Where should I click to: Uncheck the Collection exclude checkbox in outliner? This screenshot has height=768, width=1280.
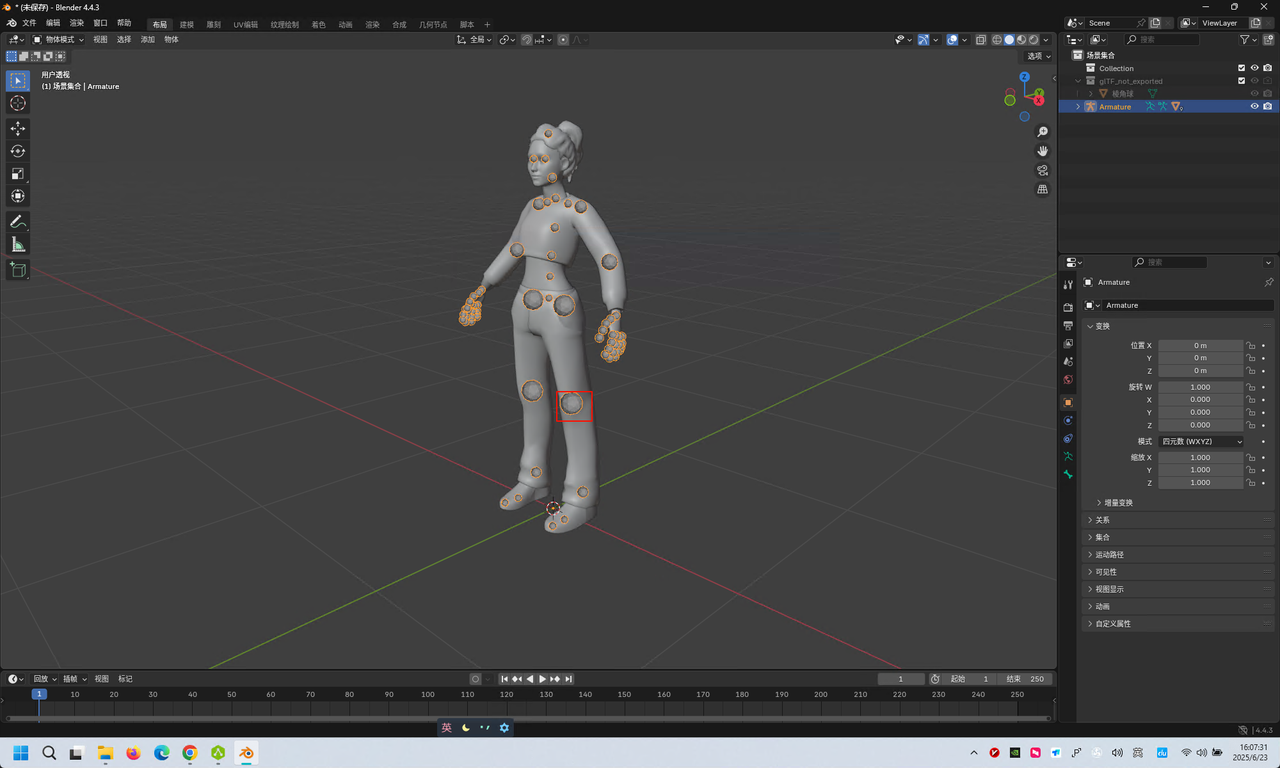click(1241, 68)
